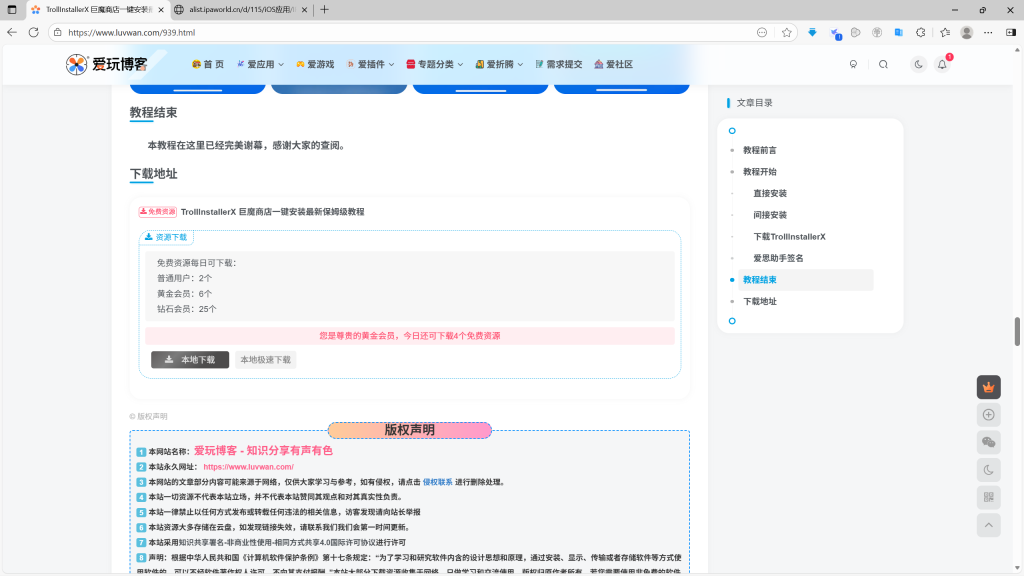Open a new browser tab
Screen dimensions: 1024x576
tap(325, 10)
